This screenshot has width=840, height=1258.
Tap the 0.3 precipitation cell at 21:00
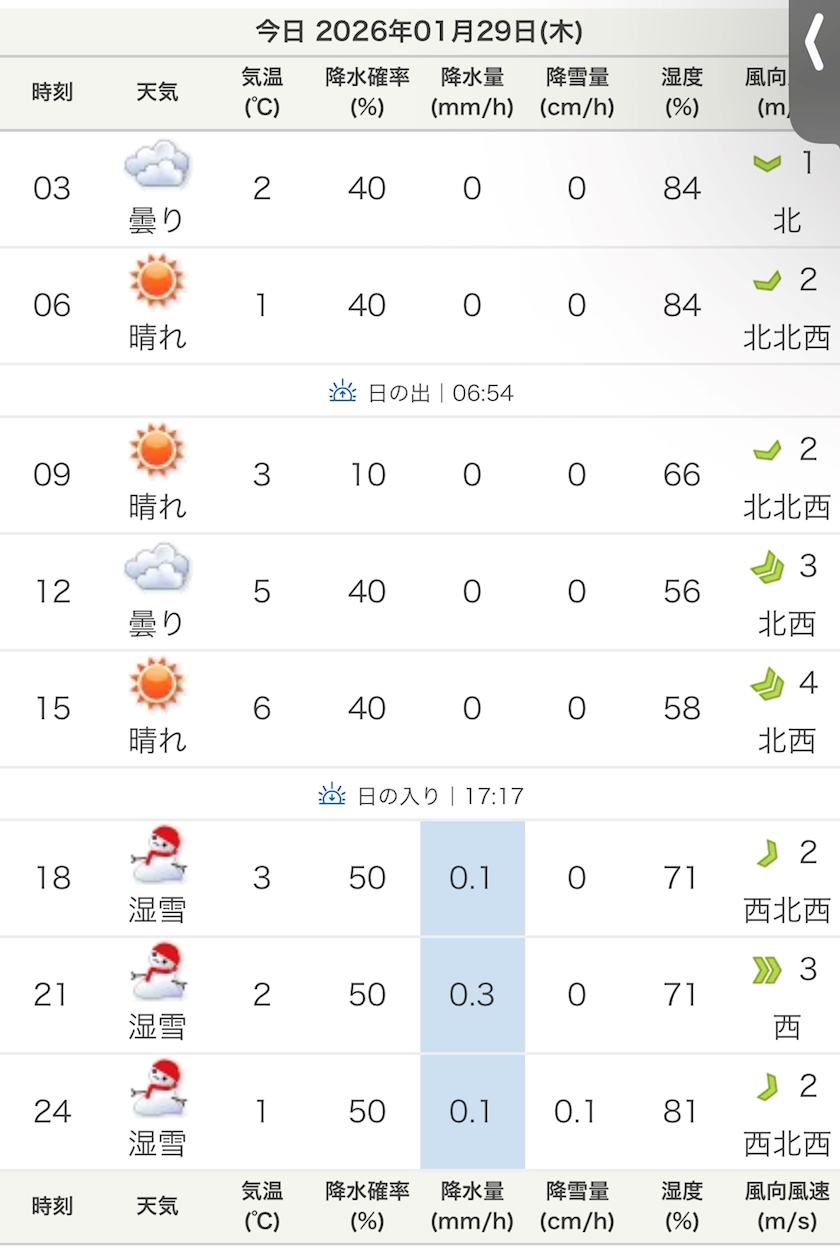pos(472,995)
